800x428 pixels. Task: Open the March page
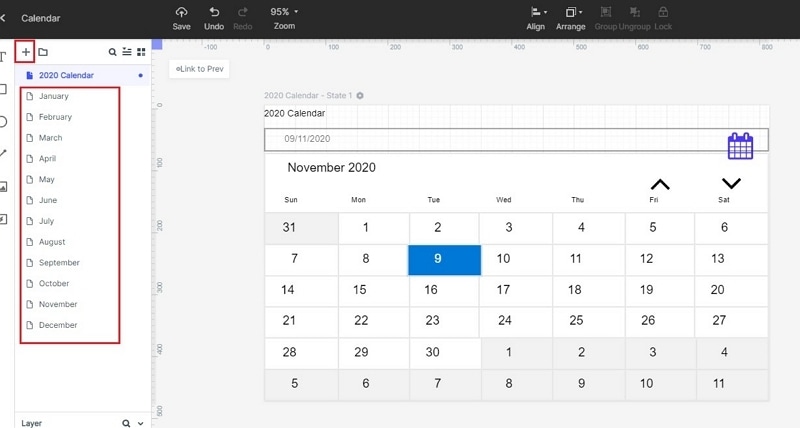point(51,138)
